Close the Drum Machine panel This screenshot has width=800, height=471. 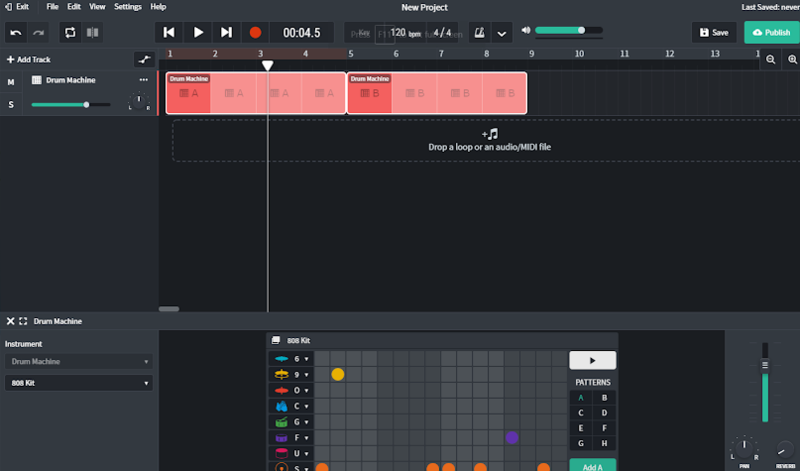10,321
